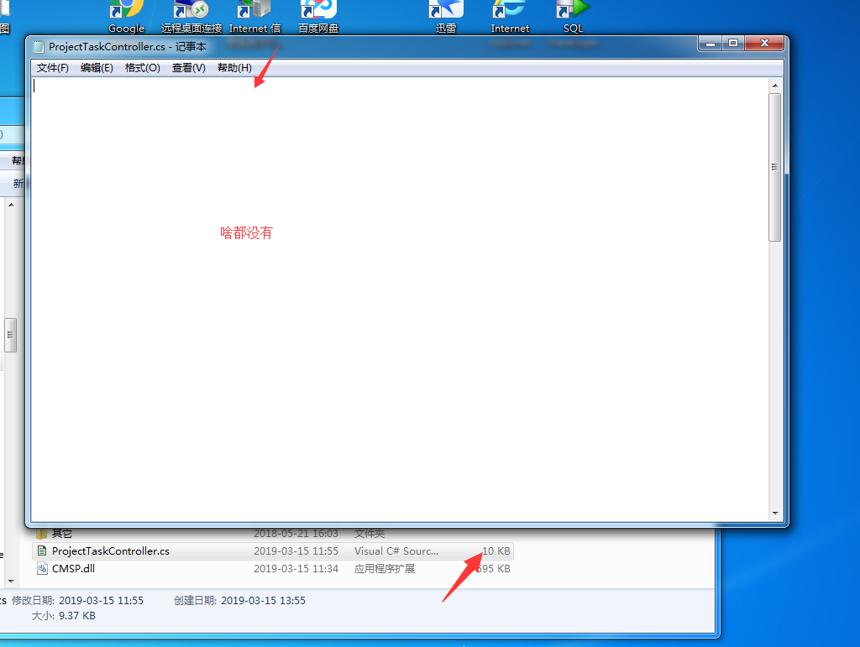Open the 查看(V) menu

[189, 68]
